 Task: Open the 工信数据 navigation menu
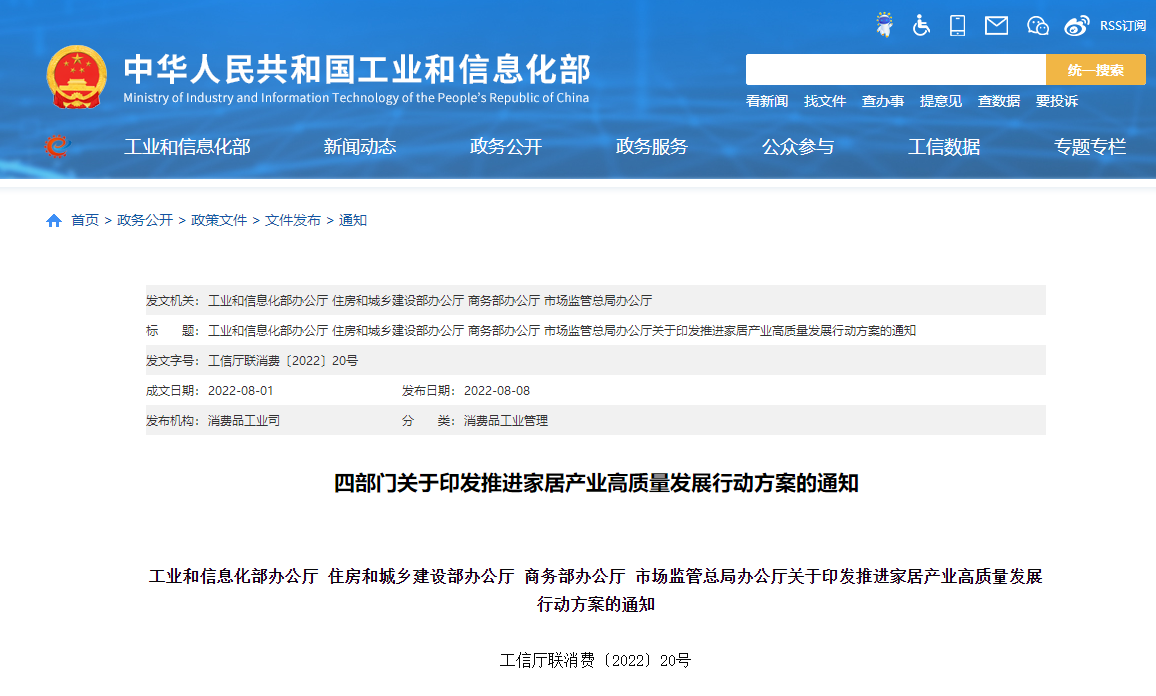pos(944,147)
